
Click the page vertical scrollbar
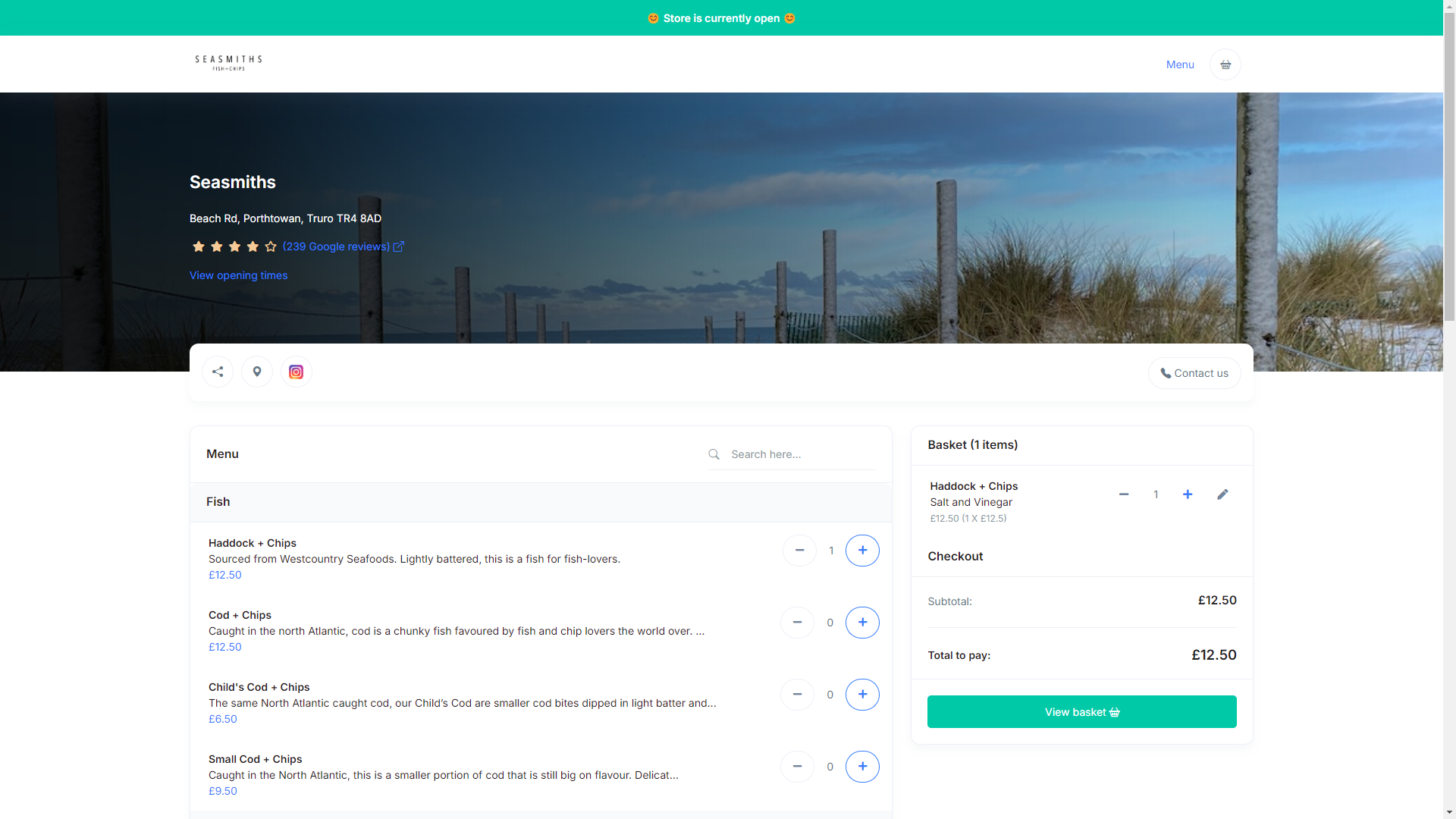[1449, 167]
